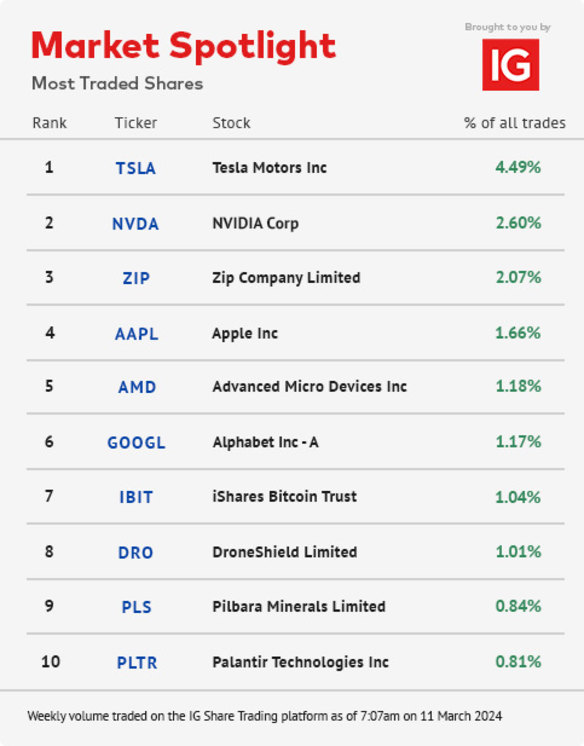Click the Market Spotlight title
The height and width of the screenshot is (746, 584).
(x=184, y=48)
